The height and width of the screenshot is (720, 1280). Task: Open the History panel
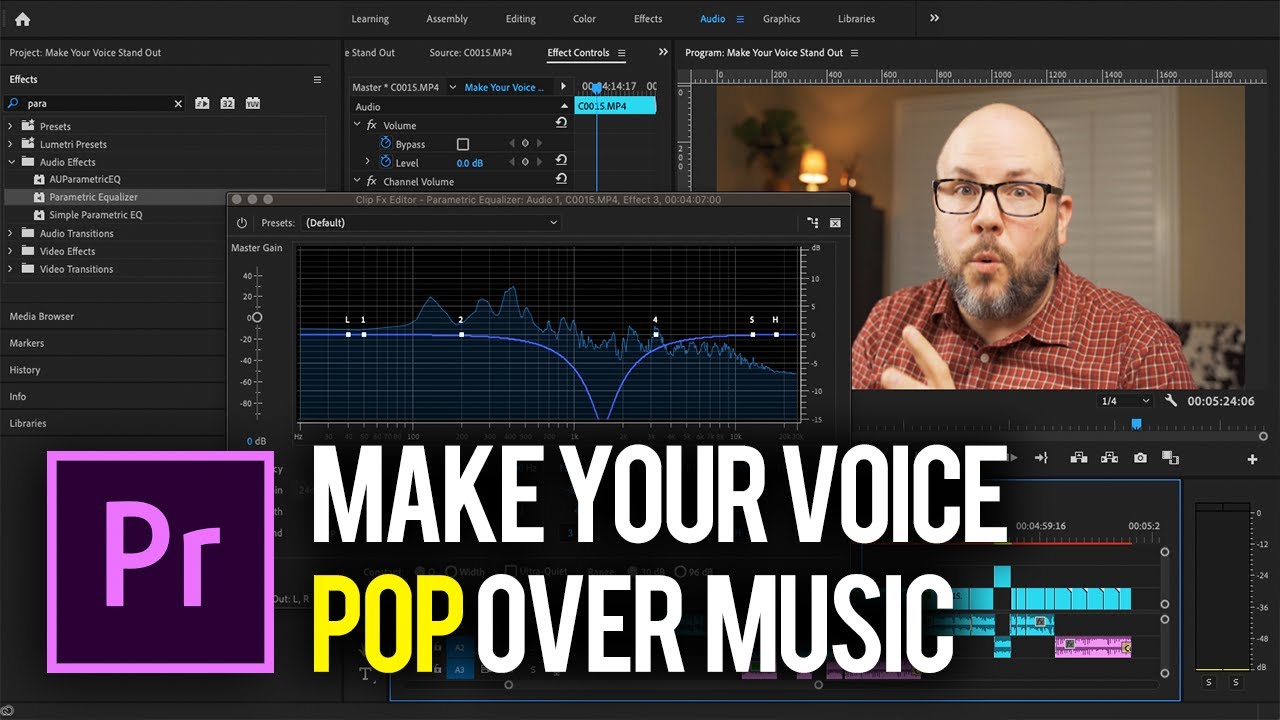pyautogui.click(x=25, y=370)
